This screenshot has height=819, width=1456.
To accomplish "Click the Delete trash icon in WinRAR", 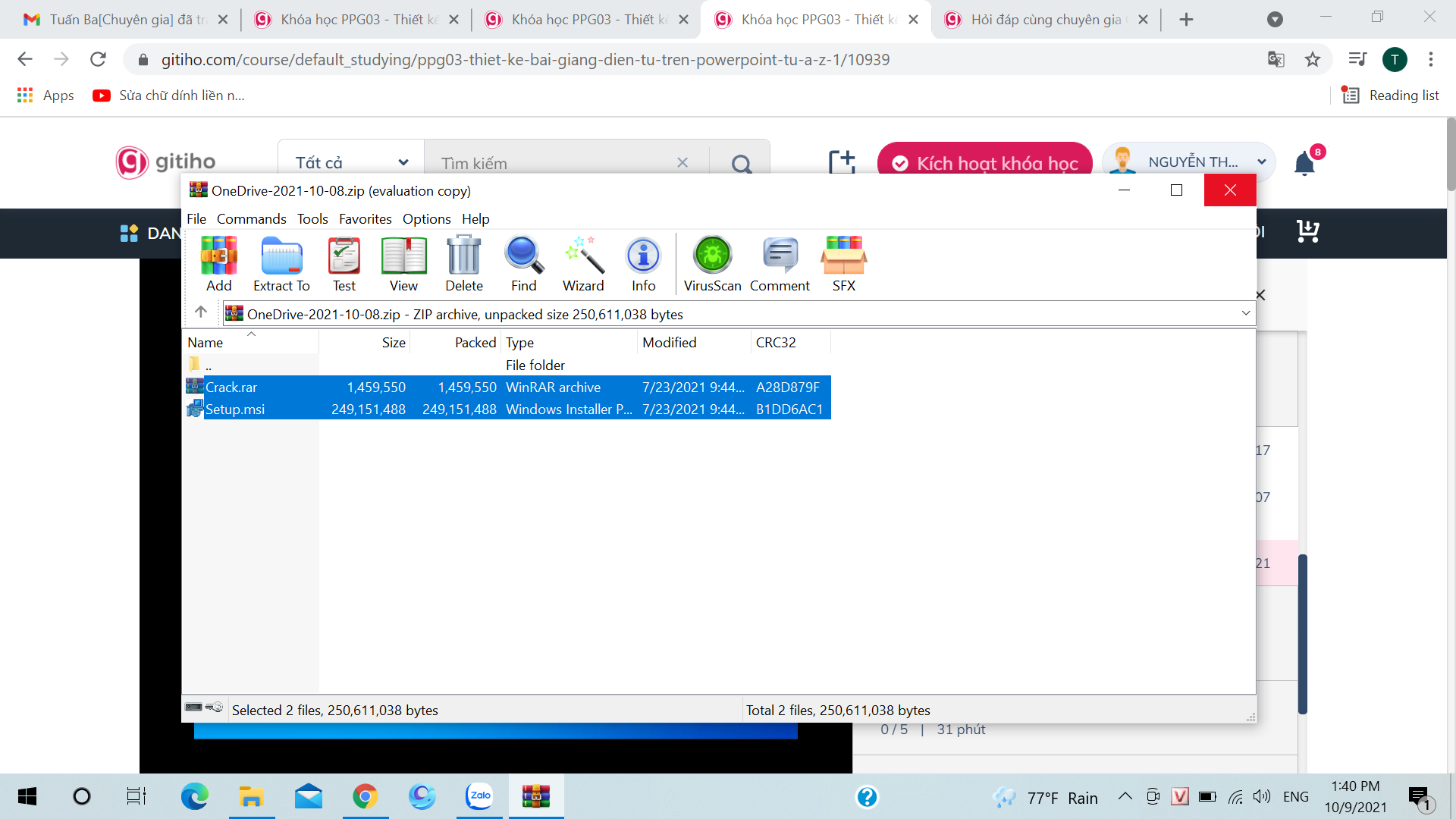I will click(464, 263).
